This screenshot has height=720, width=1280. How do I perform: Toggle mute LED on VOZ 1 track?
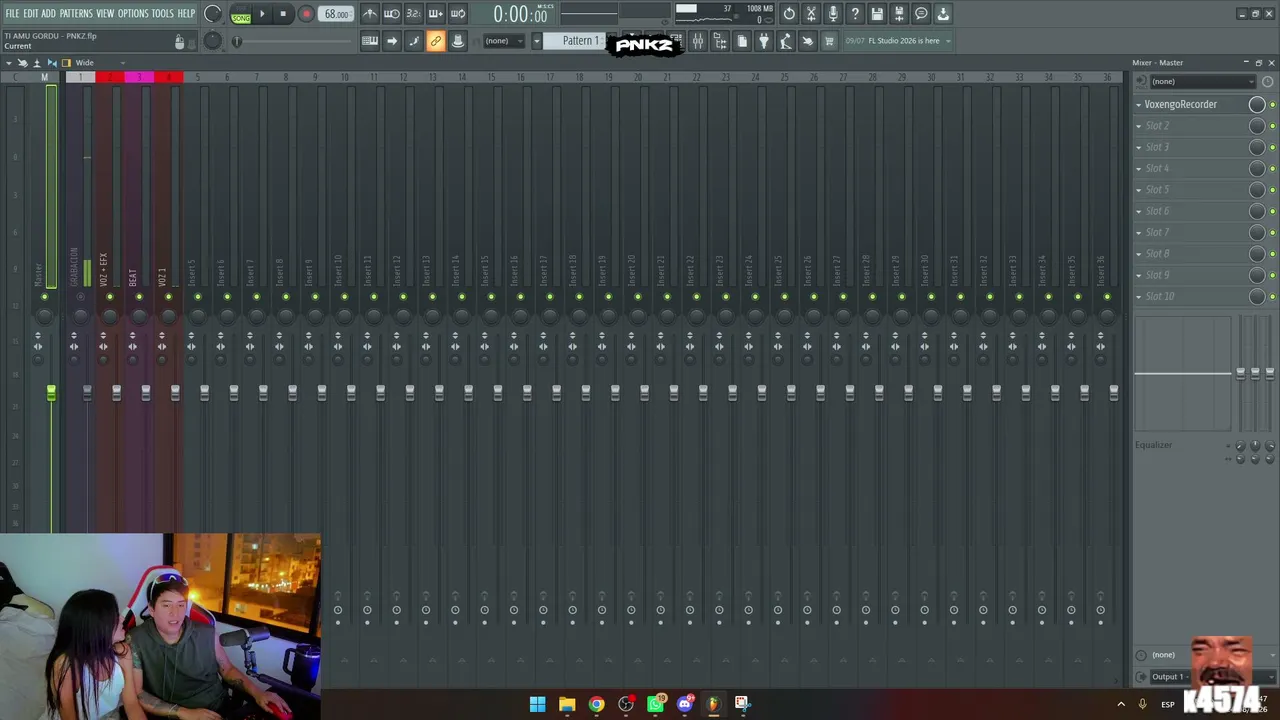(168, 297)
